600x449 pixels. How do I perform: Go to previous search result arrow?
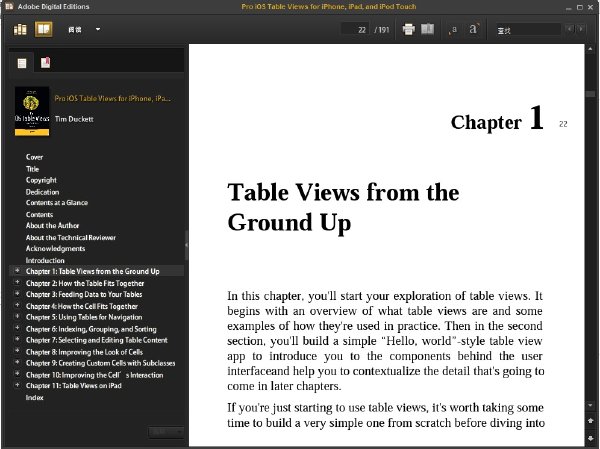tap(570, 29)
